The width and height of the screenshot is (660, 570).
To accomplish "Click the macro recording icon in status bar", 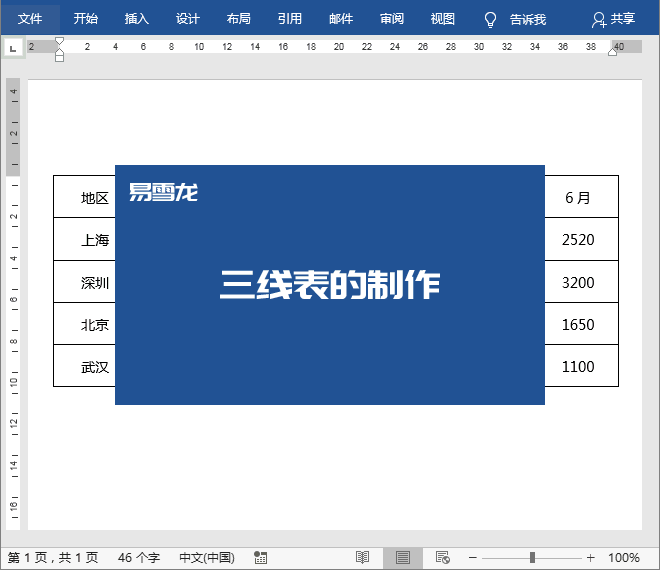I will click(261, 558).
